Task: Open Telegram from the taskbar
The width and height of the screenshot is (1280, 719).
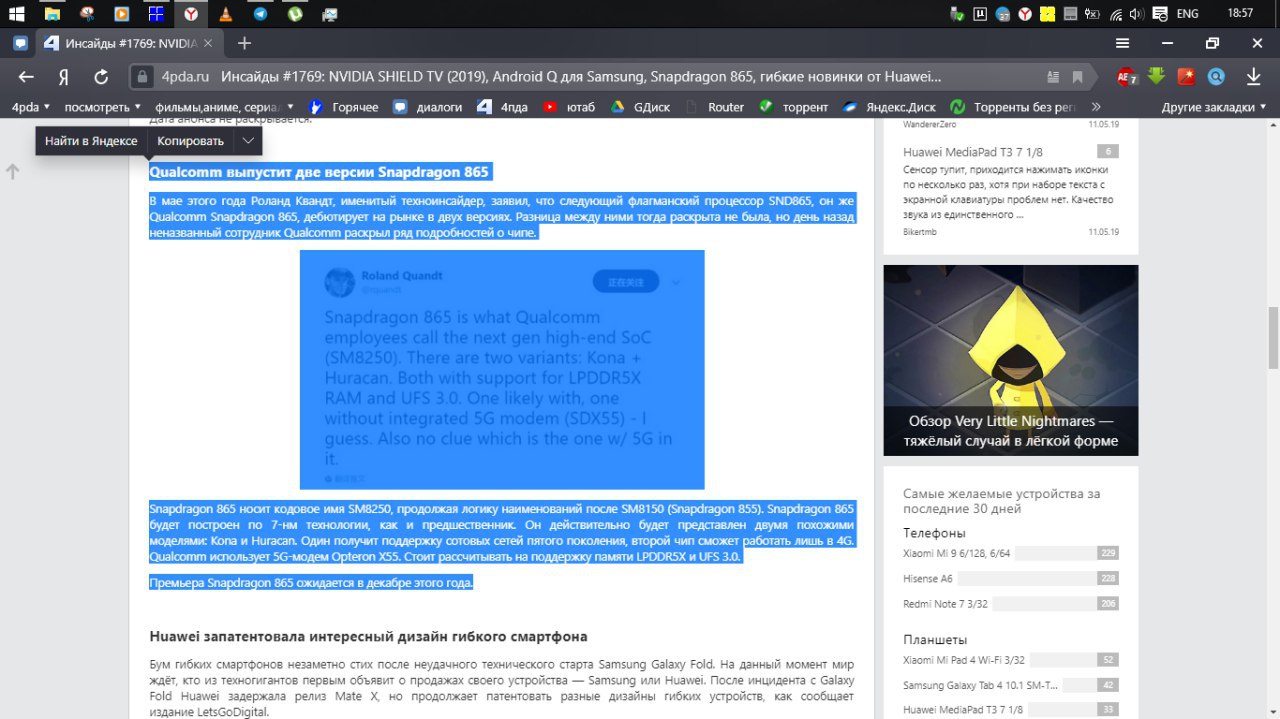Action: pyautogui.click(x=260, y=14)
